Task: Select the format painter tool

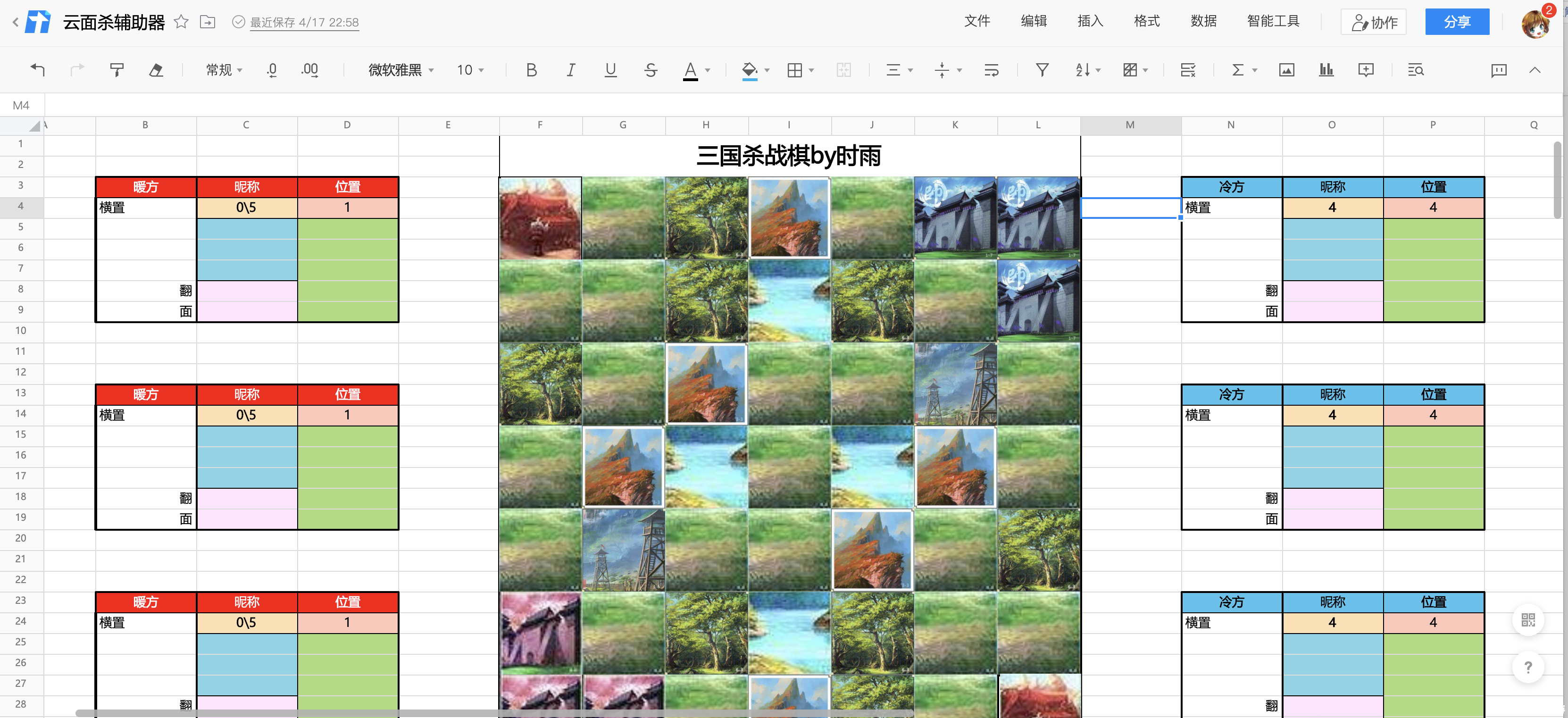Action: coord(116,70)
